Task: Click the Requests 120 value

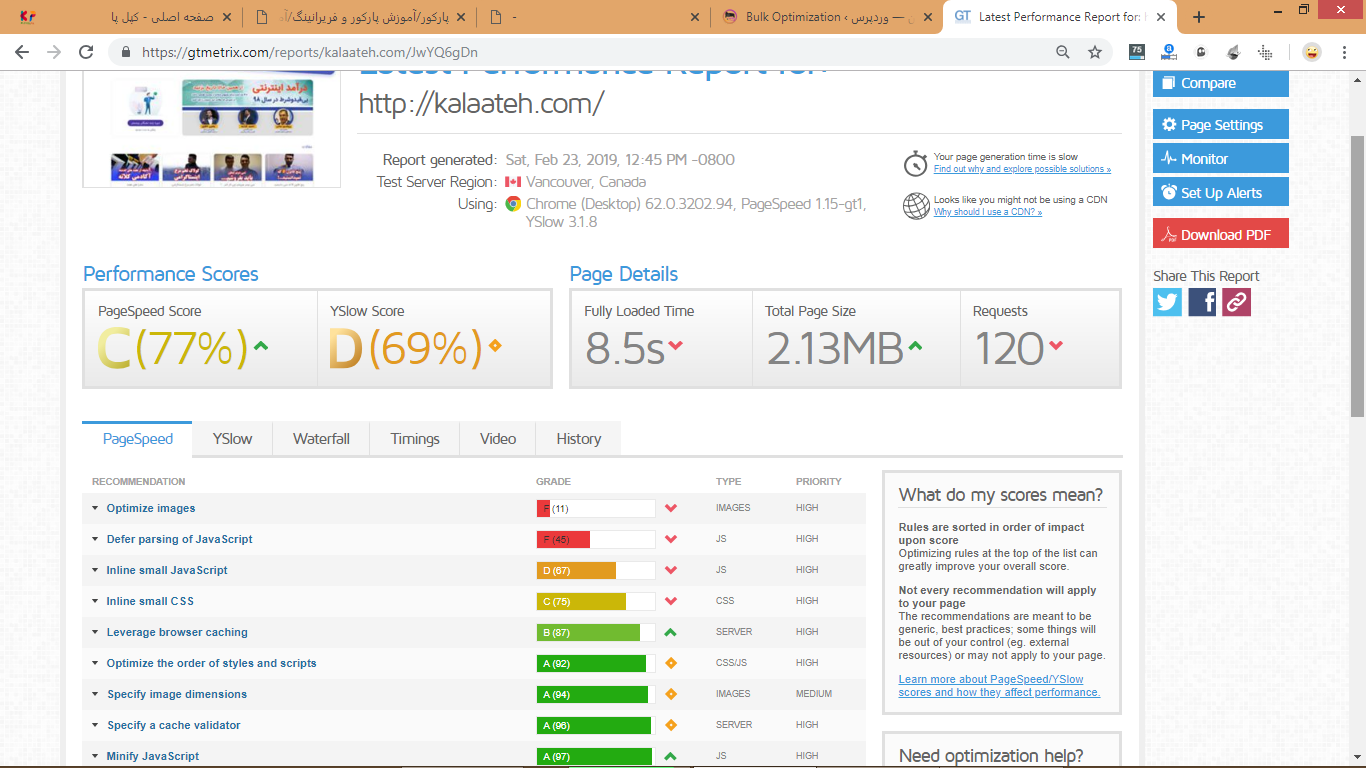Action: 1010,348
